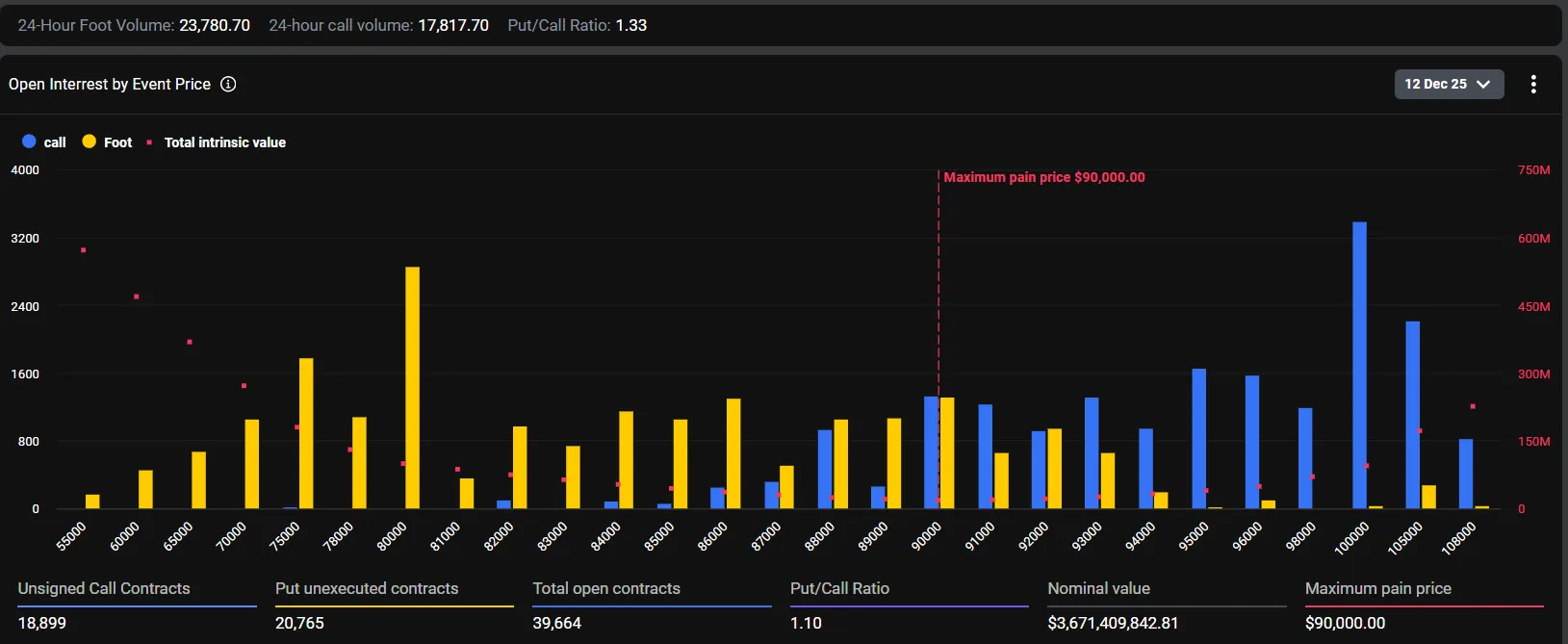Click the yellow bar at 75000 strike
Viewport: 1568px width, 644px height.
(306, 433)
